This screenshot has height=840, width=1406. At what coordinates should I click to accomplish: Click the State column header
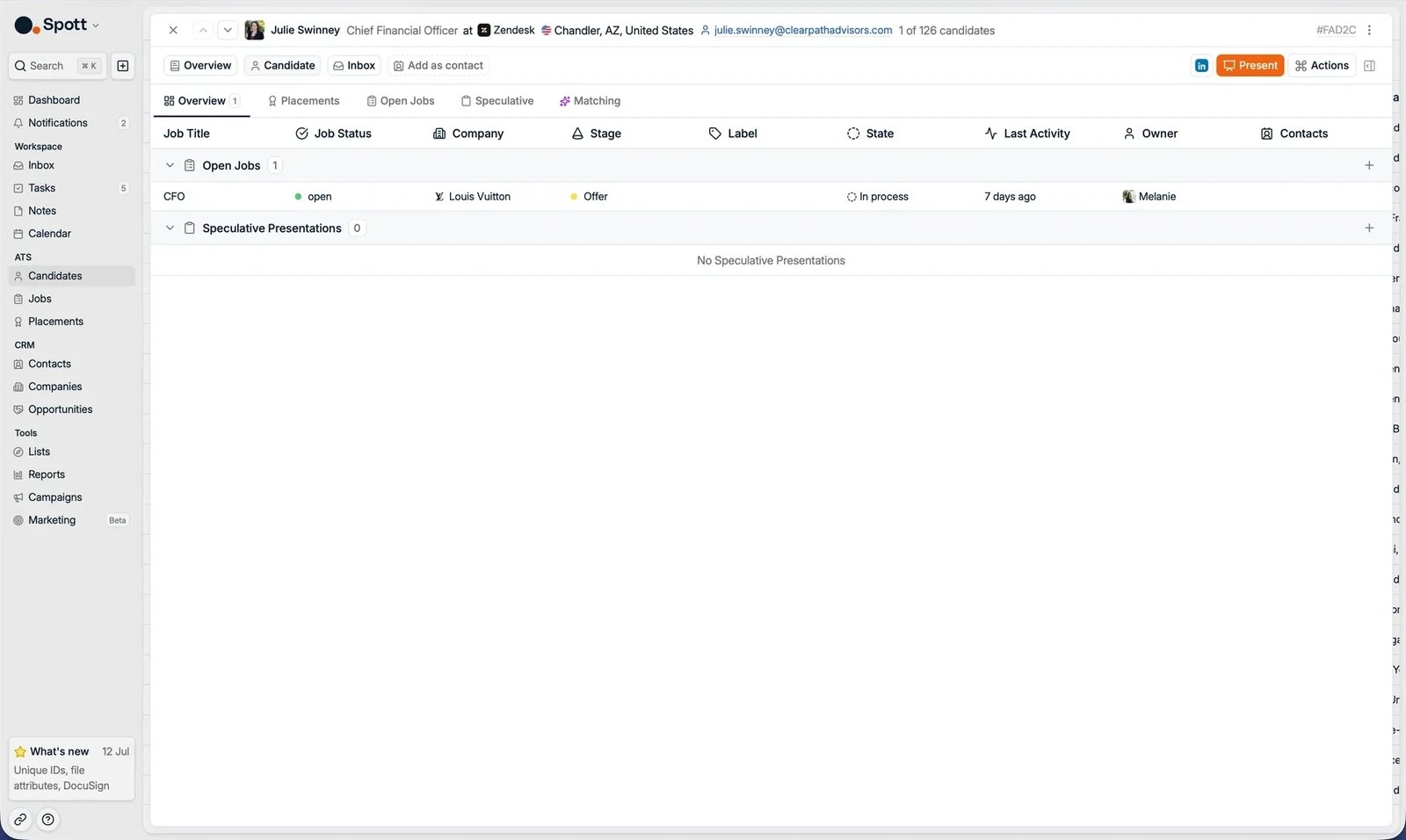[870, 134]
